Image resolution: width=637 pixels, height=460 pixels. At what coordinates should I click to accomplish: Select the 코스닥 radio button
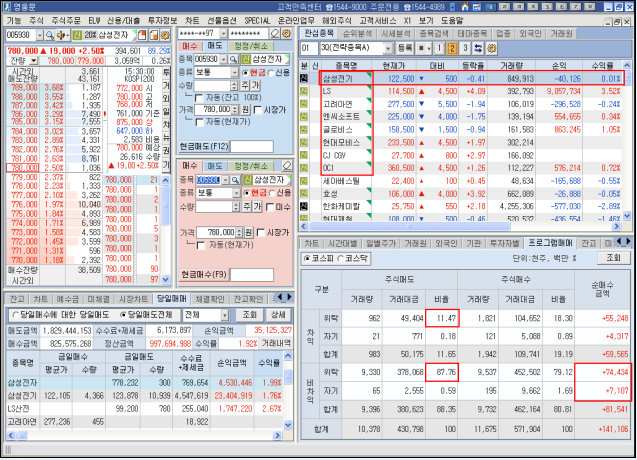pyautogui.click(x=340, y=258)
